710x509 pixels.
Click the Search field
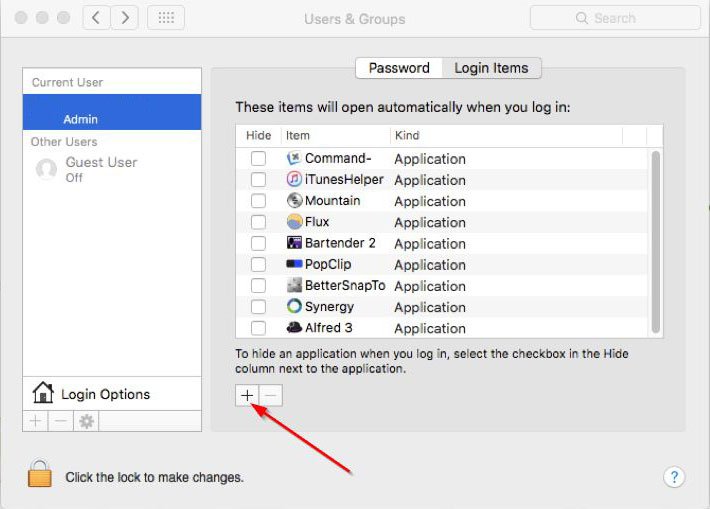pos(615,18)
